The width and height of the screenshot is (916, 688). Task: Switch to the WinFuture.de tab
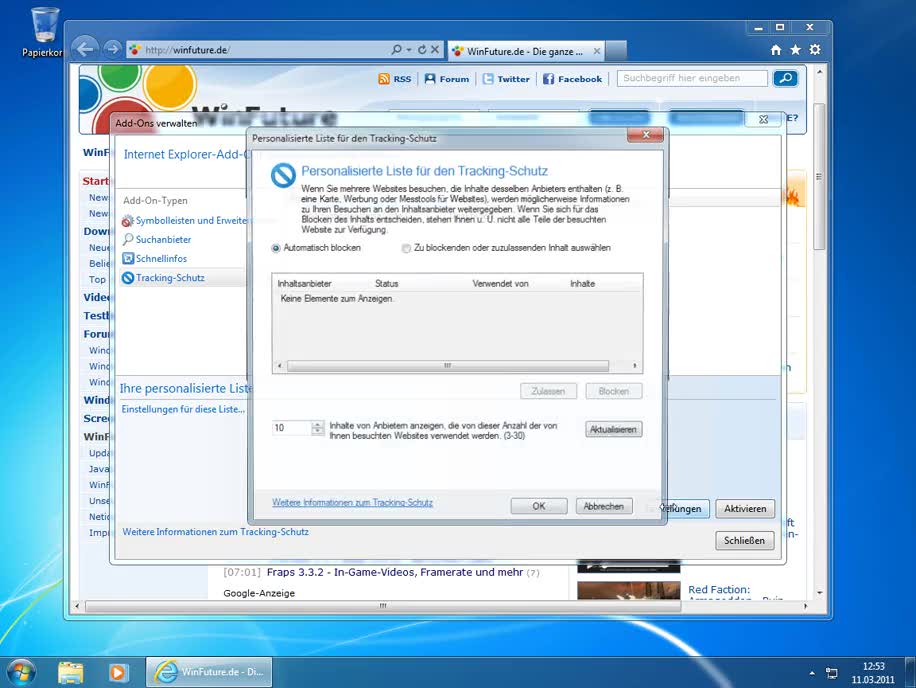526,51
